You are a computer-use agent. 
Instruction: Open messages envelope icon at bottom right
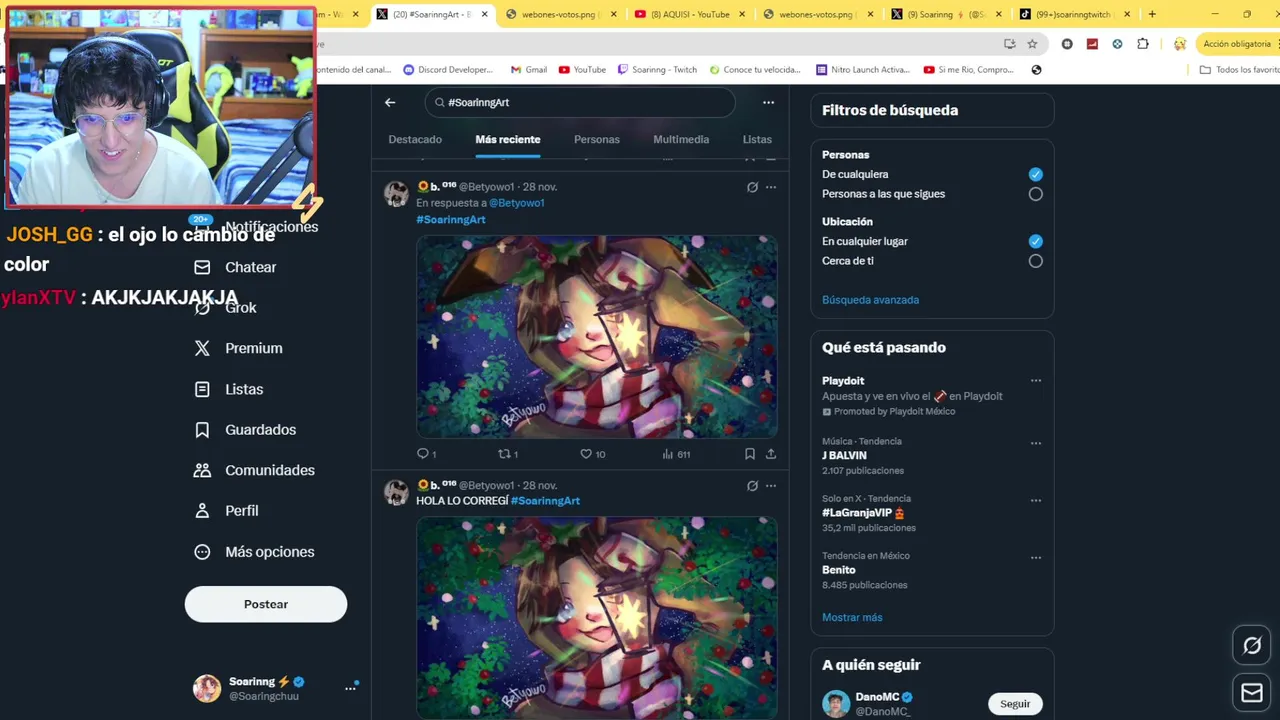[x=1252, y=692]
